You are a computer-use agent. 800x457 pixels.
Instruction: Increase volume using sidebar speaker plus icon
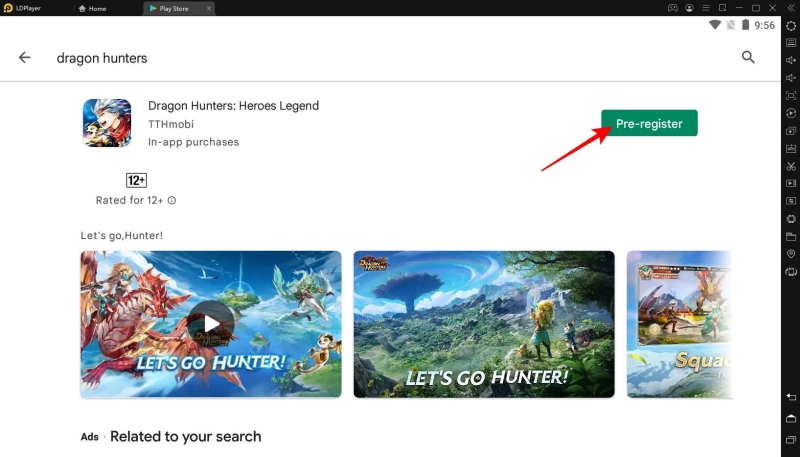click(x=791, y=60)
